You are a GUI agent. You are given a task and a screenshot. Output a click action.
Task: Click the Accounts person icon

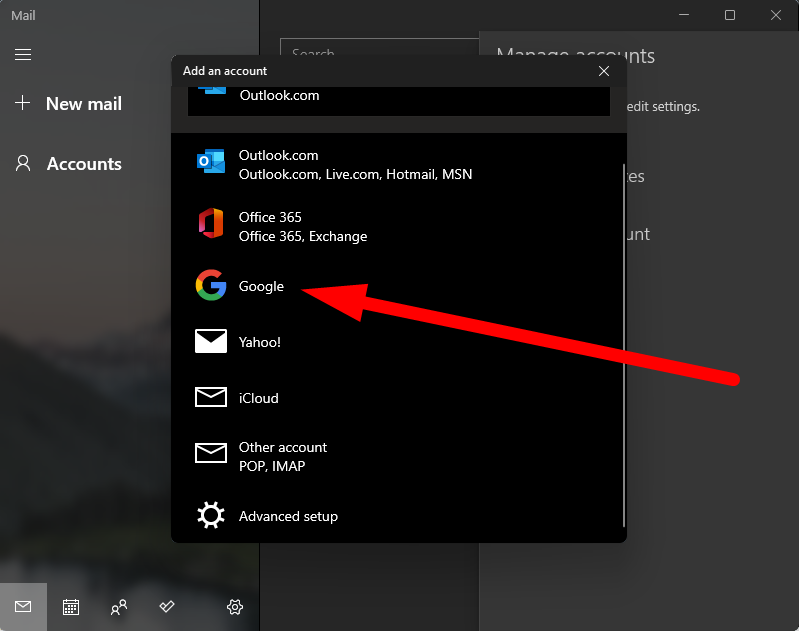[x=23, y=164]
